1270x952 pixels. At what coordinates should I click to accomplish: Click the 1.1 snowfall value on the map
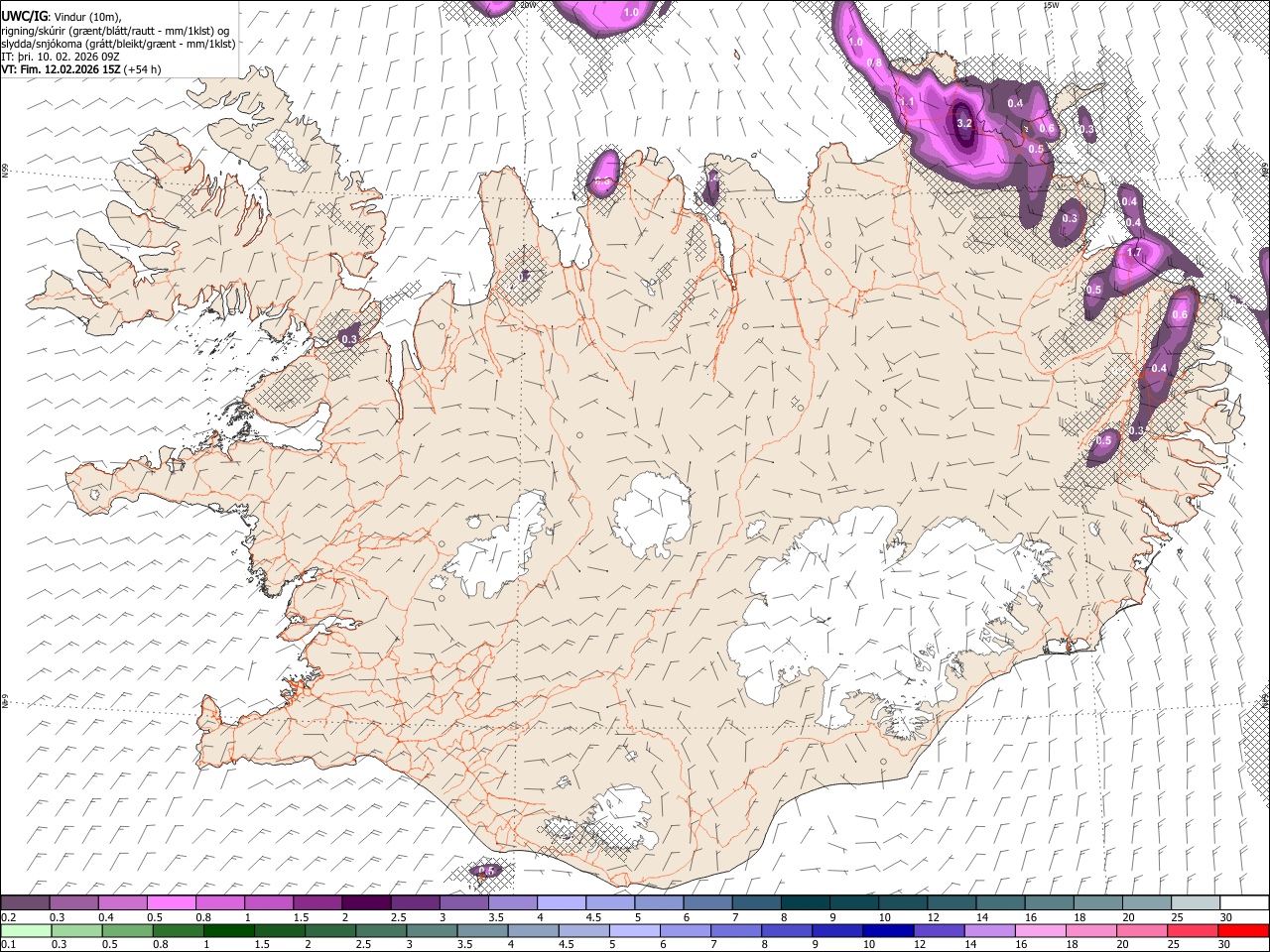[x=907, y=102]
